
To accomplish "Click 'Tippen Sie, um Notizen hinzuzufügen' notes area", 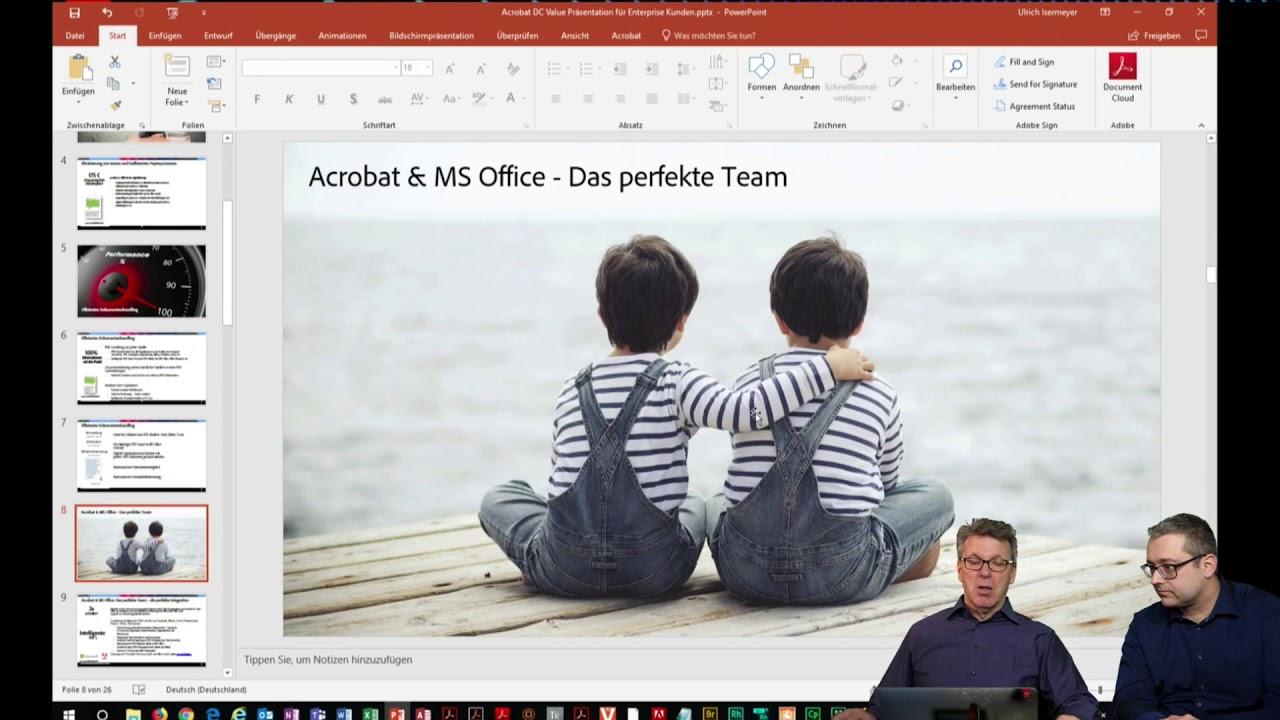I will [328, 660].
